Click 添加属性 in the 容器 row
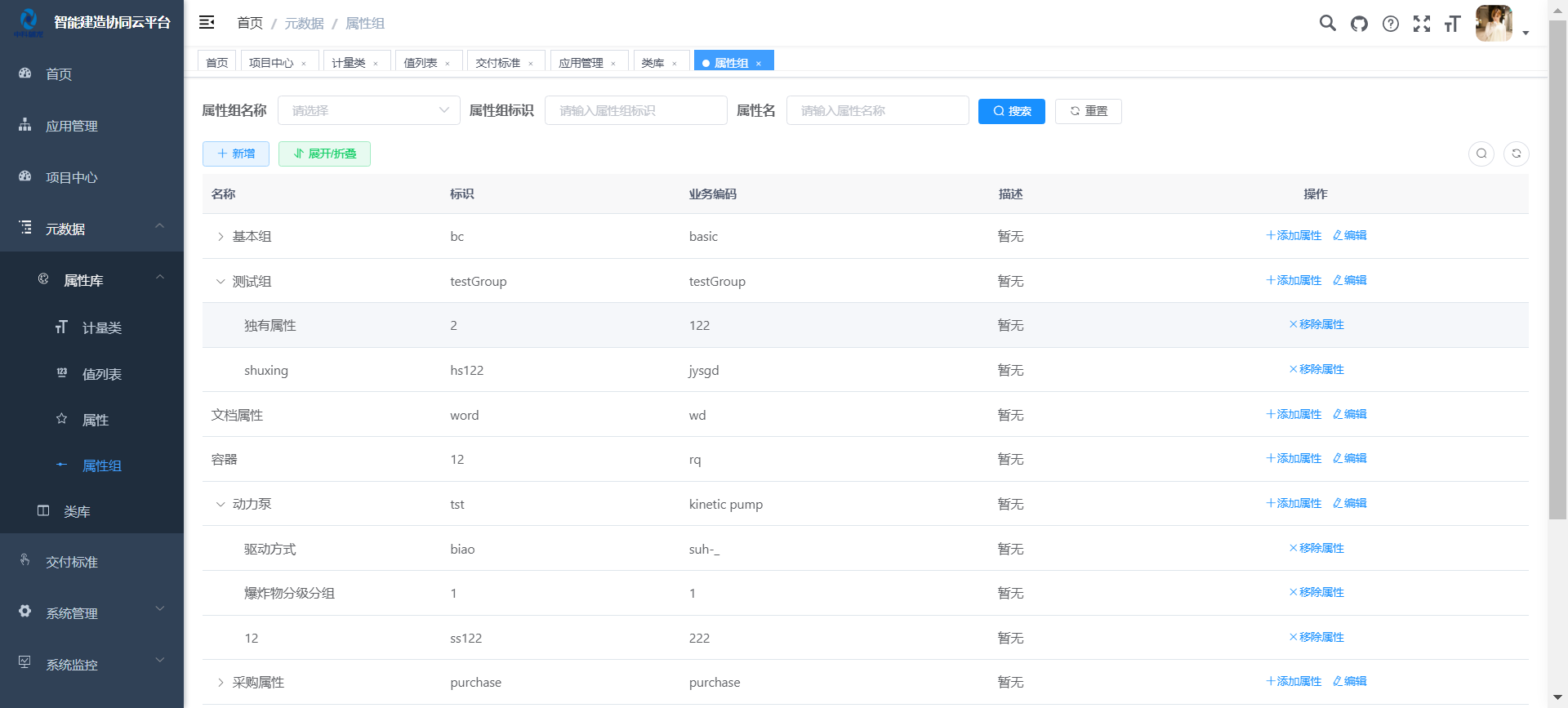This screenshot has height=708, width=1568. (1294, 458)
